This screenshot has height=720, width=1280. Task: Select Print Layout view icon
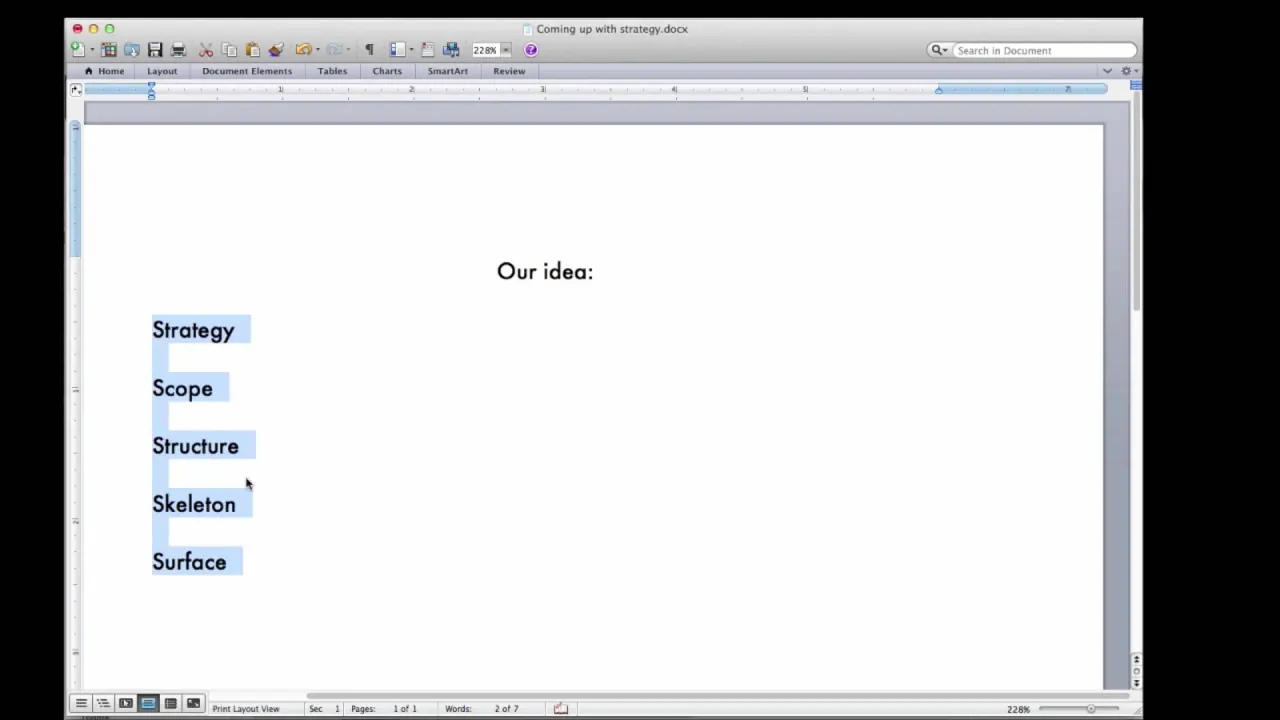click(148, 704)
